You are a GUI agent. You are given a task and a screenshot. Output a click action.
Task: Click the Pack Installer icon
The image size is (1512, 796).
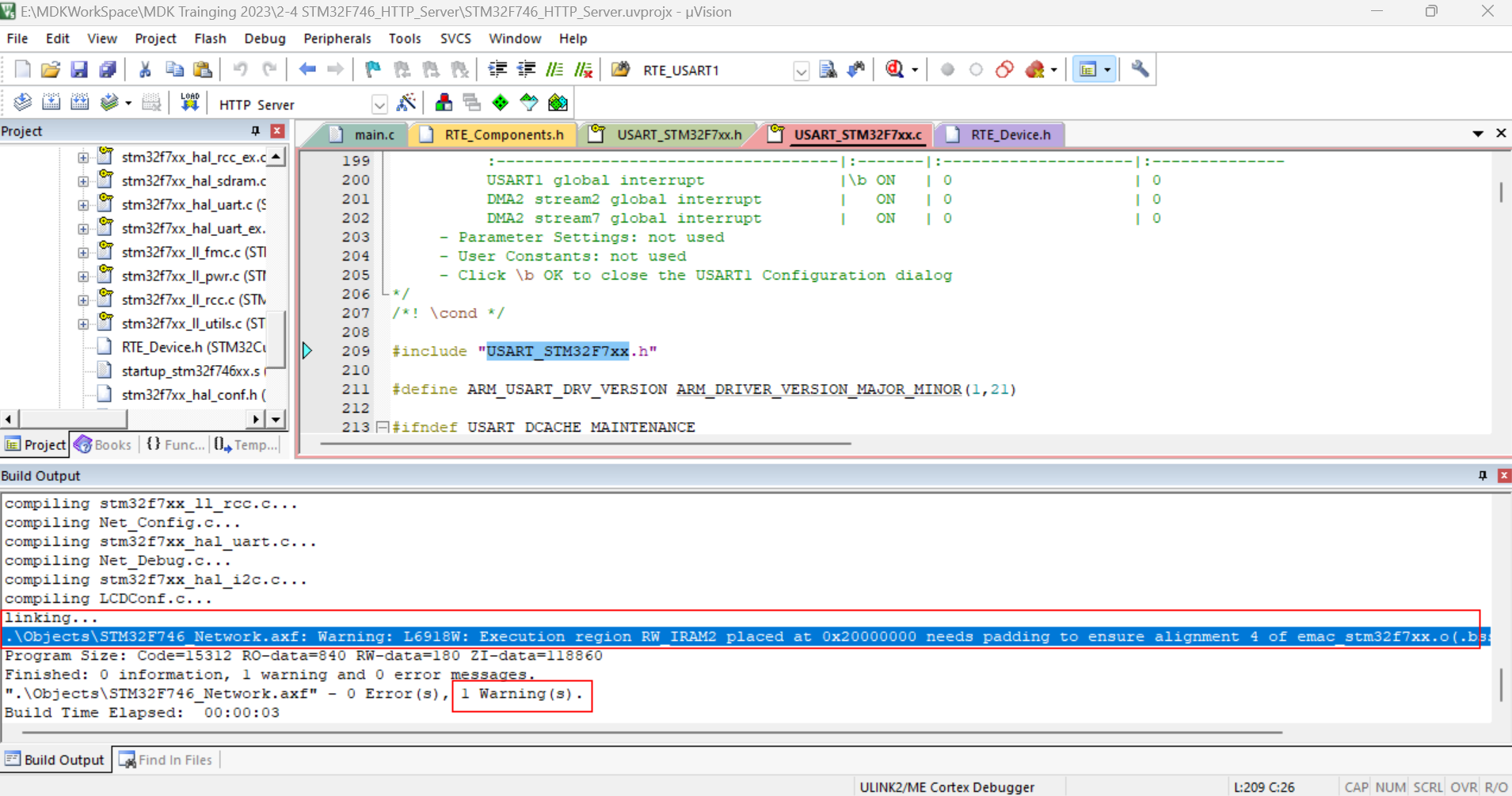pos(558,103)
